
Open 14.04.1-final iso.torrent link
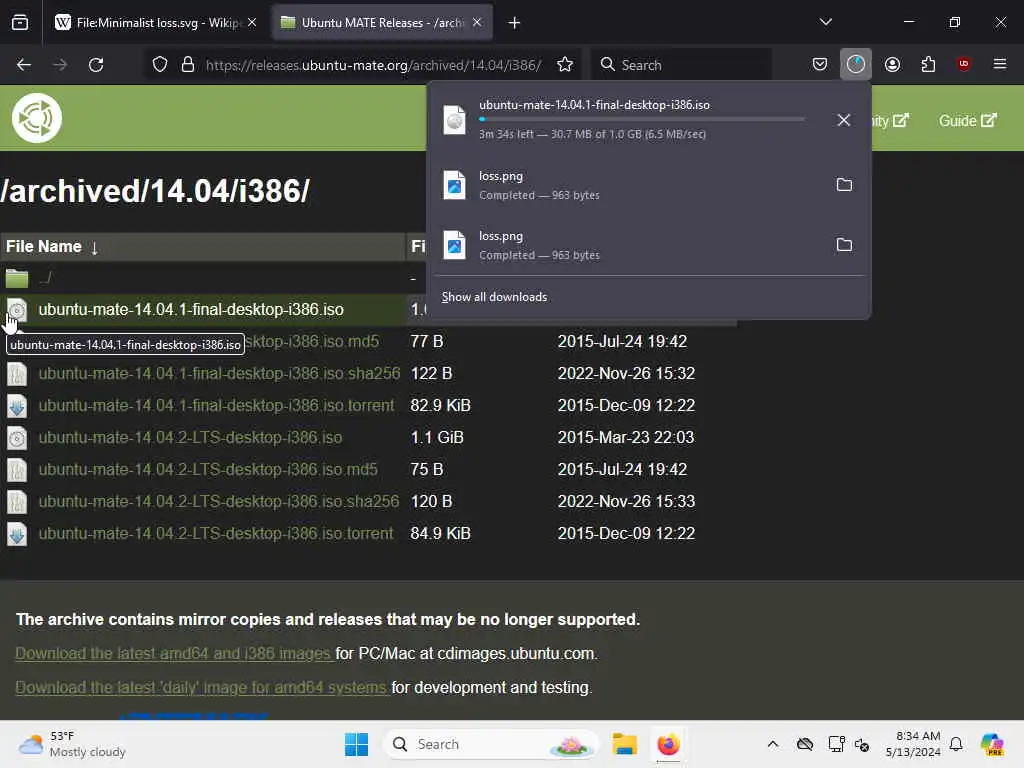216,406
